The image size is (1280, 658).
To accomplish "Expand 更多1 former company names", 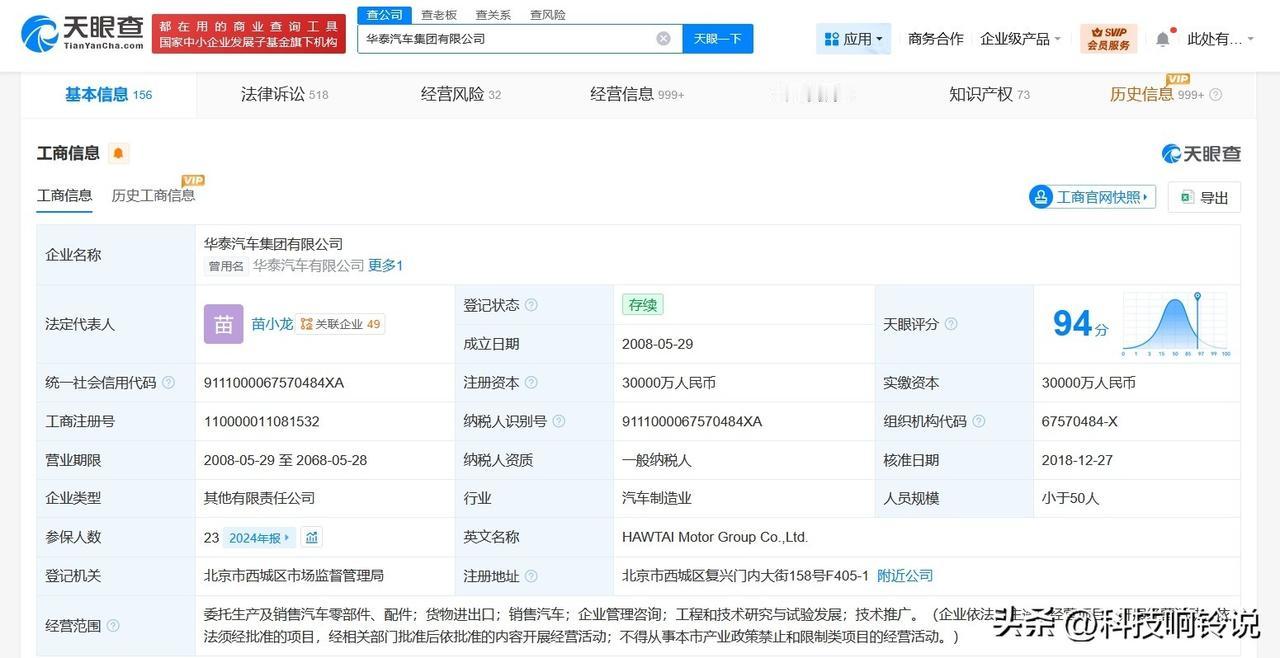I will click(x=385, y=266).
